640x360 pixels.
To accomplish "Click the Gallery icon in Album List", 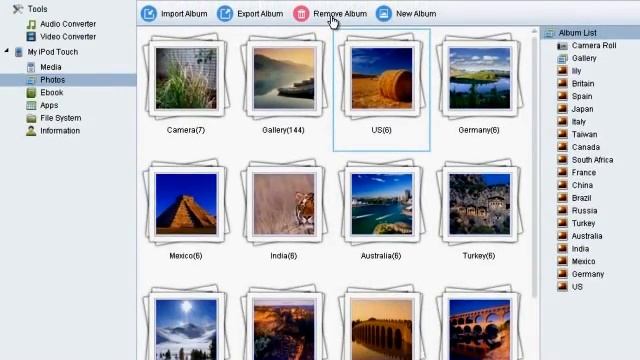I will [x=562, y=58].
